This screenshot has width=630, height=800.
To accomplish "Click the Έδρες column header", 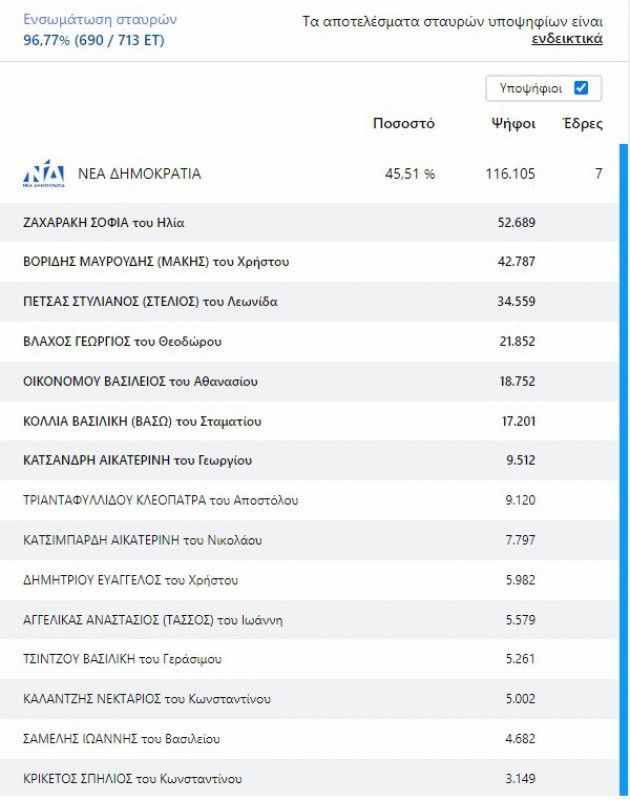I will [x=582, y=124].
